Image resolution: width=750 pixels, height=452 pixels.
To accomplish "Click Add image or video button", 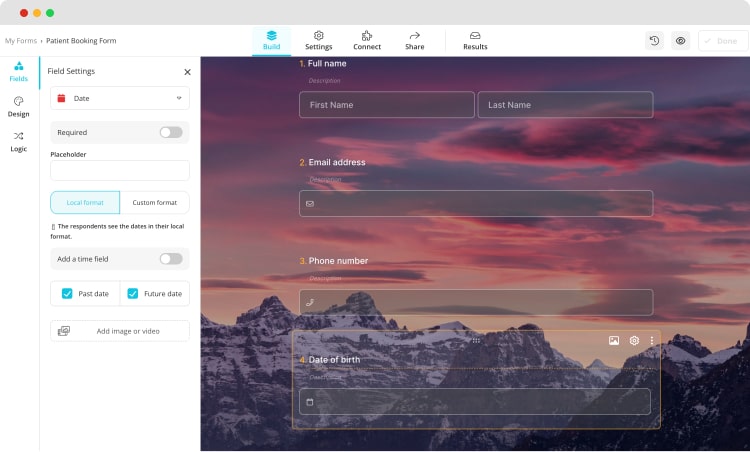I will coord(120,331).
